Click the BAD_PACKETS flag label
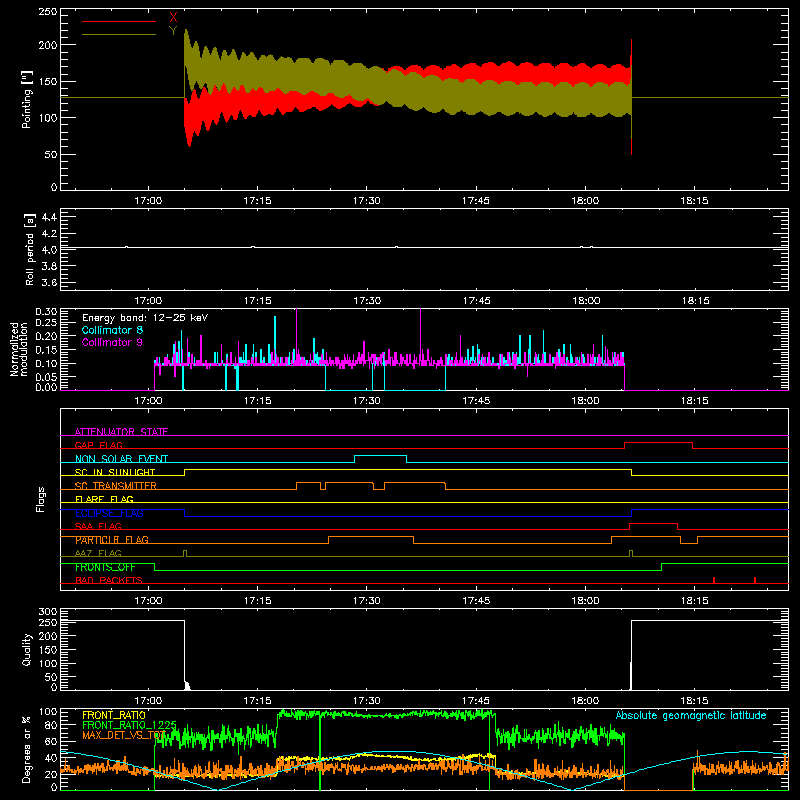Image resolution: width=800 pixels, height=800 pixels. pyautogui.click(x=109, y=580)
